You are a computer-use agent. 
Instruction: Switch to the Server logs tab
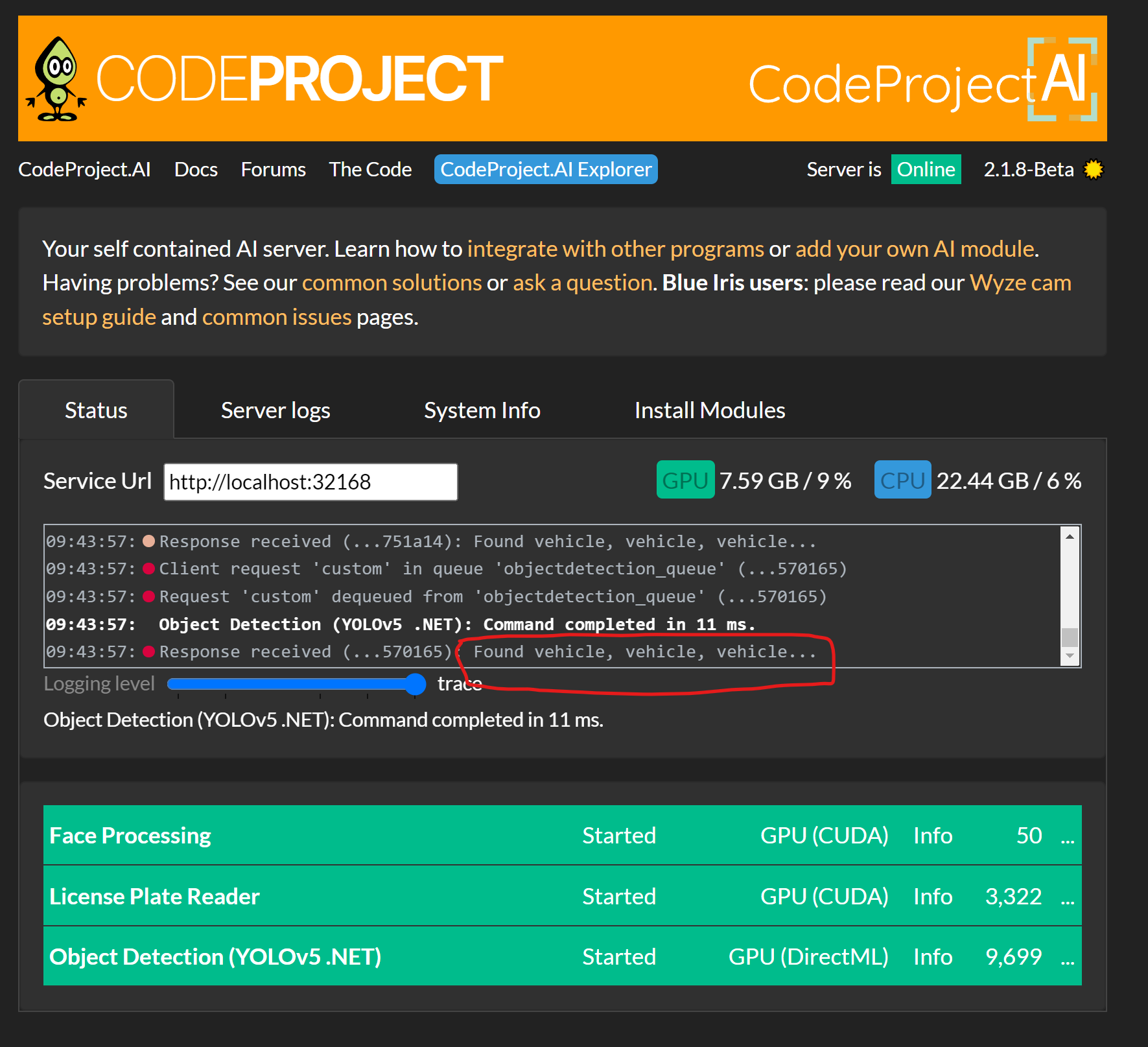click(275, 410)
